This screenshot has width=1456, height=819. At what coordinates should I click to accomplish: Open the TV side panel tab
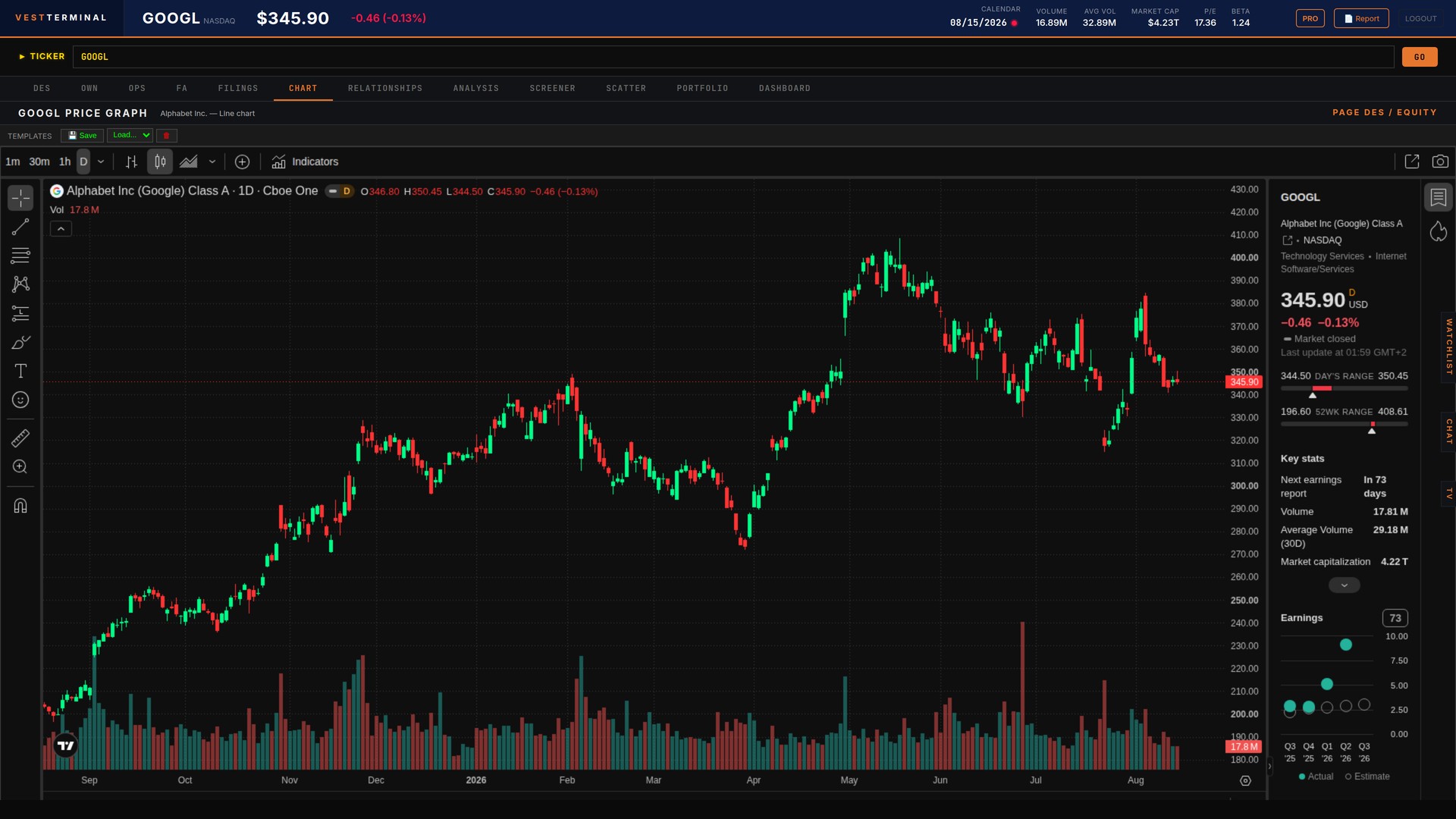click(x=1448, y=494)
